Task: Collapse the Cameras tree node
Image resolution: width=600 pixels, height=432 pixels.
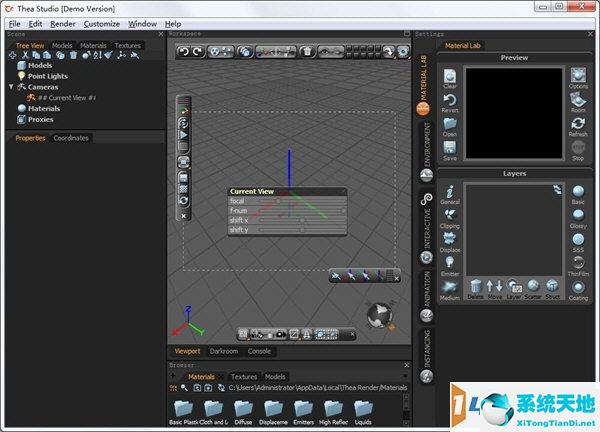Action: coord(11,87)
